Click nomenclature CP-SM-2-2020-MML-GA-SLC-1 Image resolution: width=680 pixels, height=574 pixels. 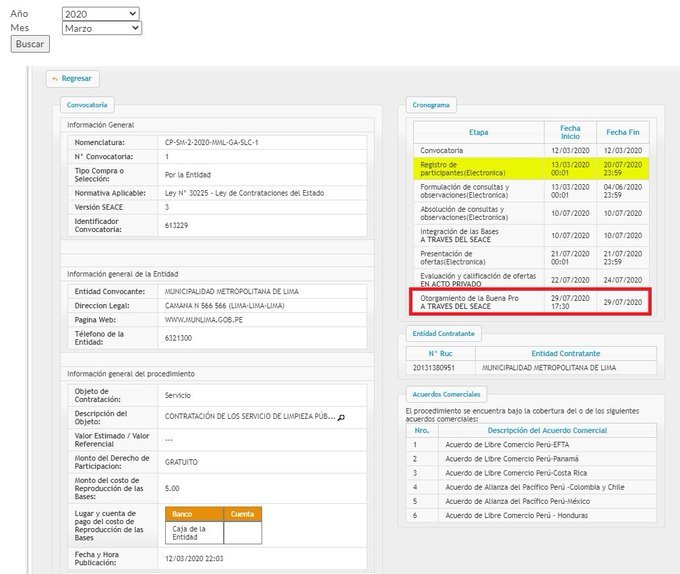pyautogui.click(x=212, y=142)
